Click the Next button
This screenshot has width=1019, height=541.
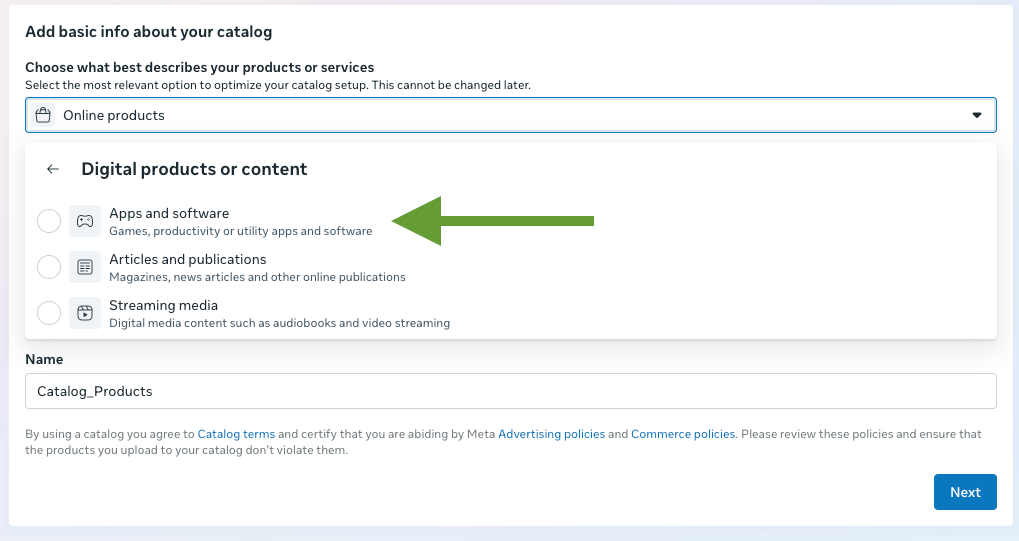pyautogui.click(x=965, y=492)
